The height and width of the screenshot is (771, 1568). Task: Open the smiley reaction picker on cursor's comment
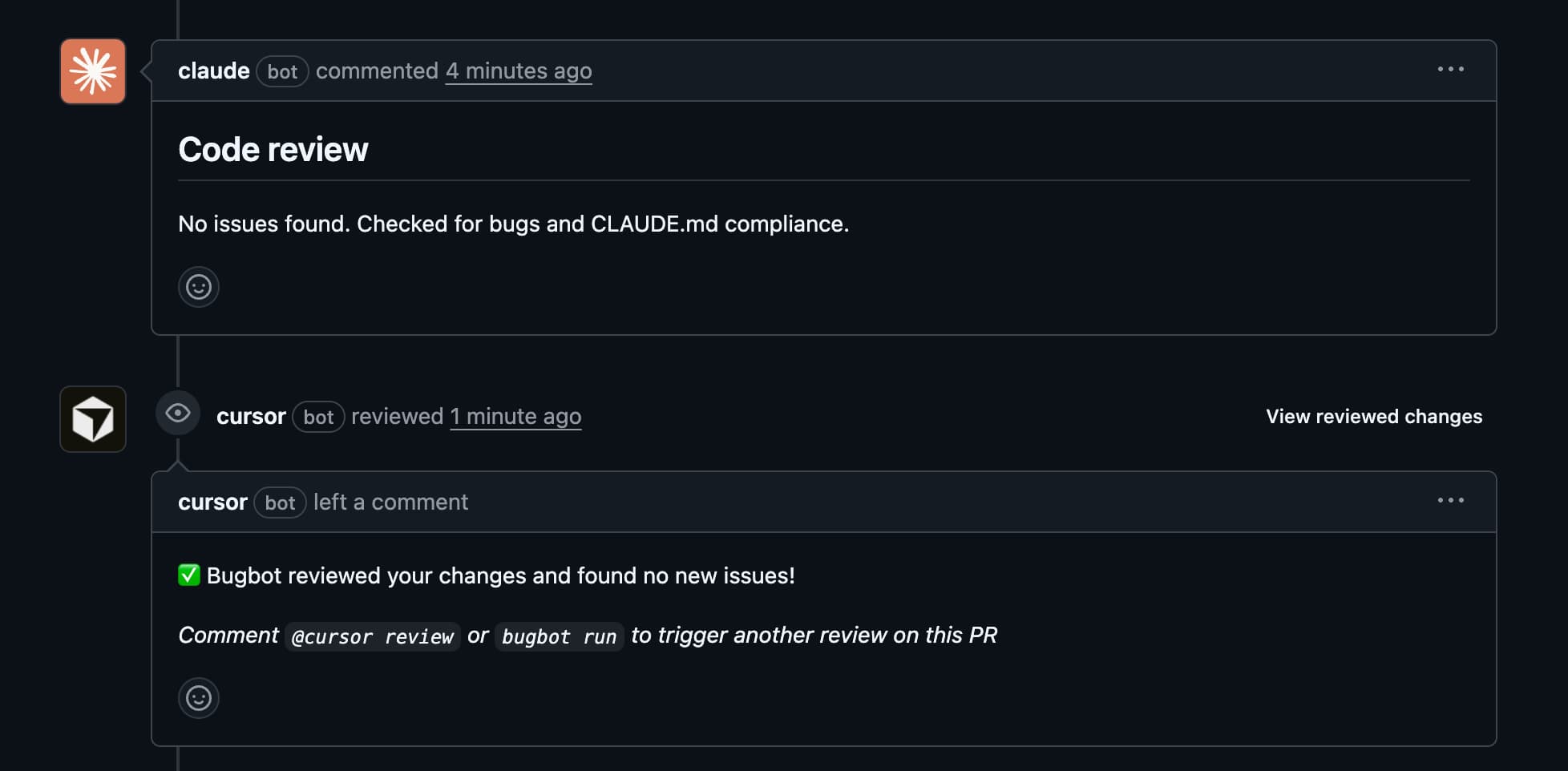tap(198, 698)
